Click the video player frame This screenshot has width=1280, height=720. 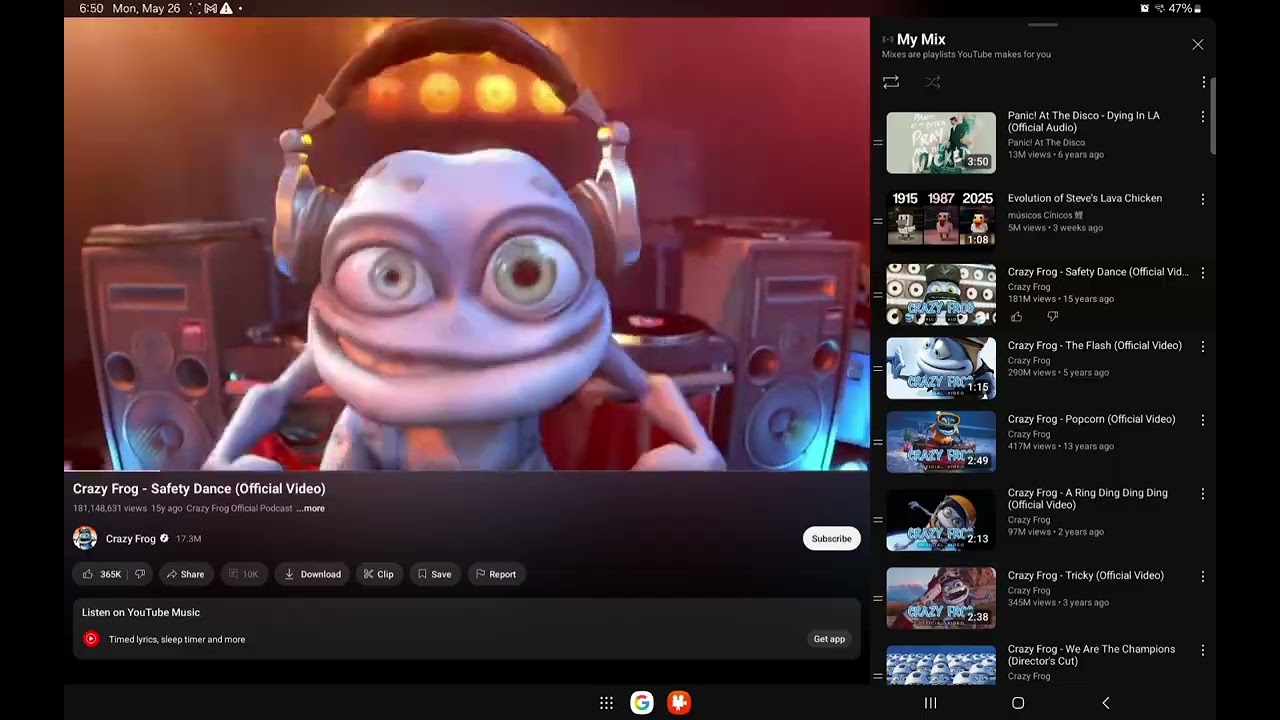[467, 244]
